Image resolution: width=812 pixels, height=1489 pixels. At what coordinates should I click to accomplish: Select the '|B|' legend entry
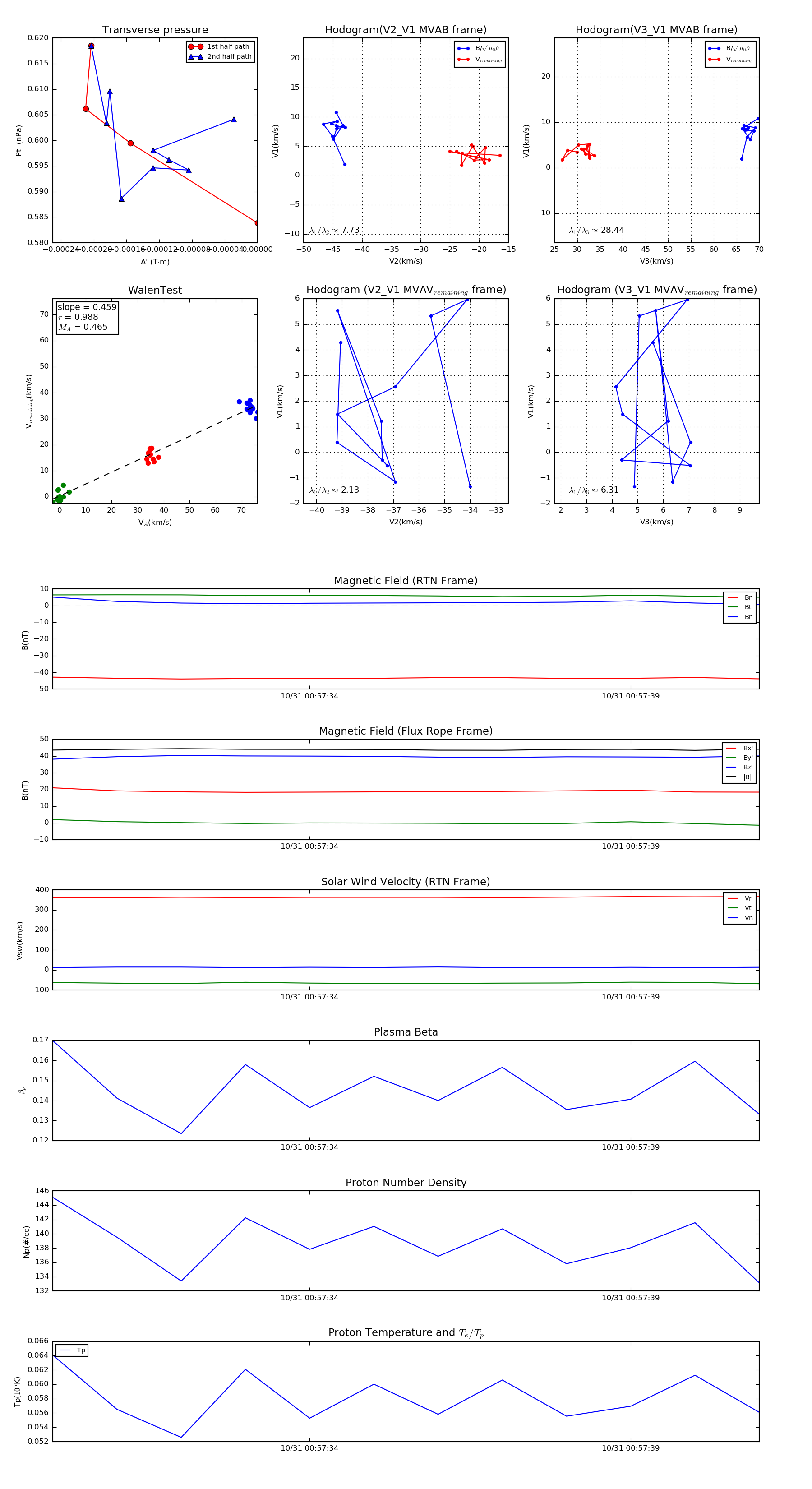(739, 777)
